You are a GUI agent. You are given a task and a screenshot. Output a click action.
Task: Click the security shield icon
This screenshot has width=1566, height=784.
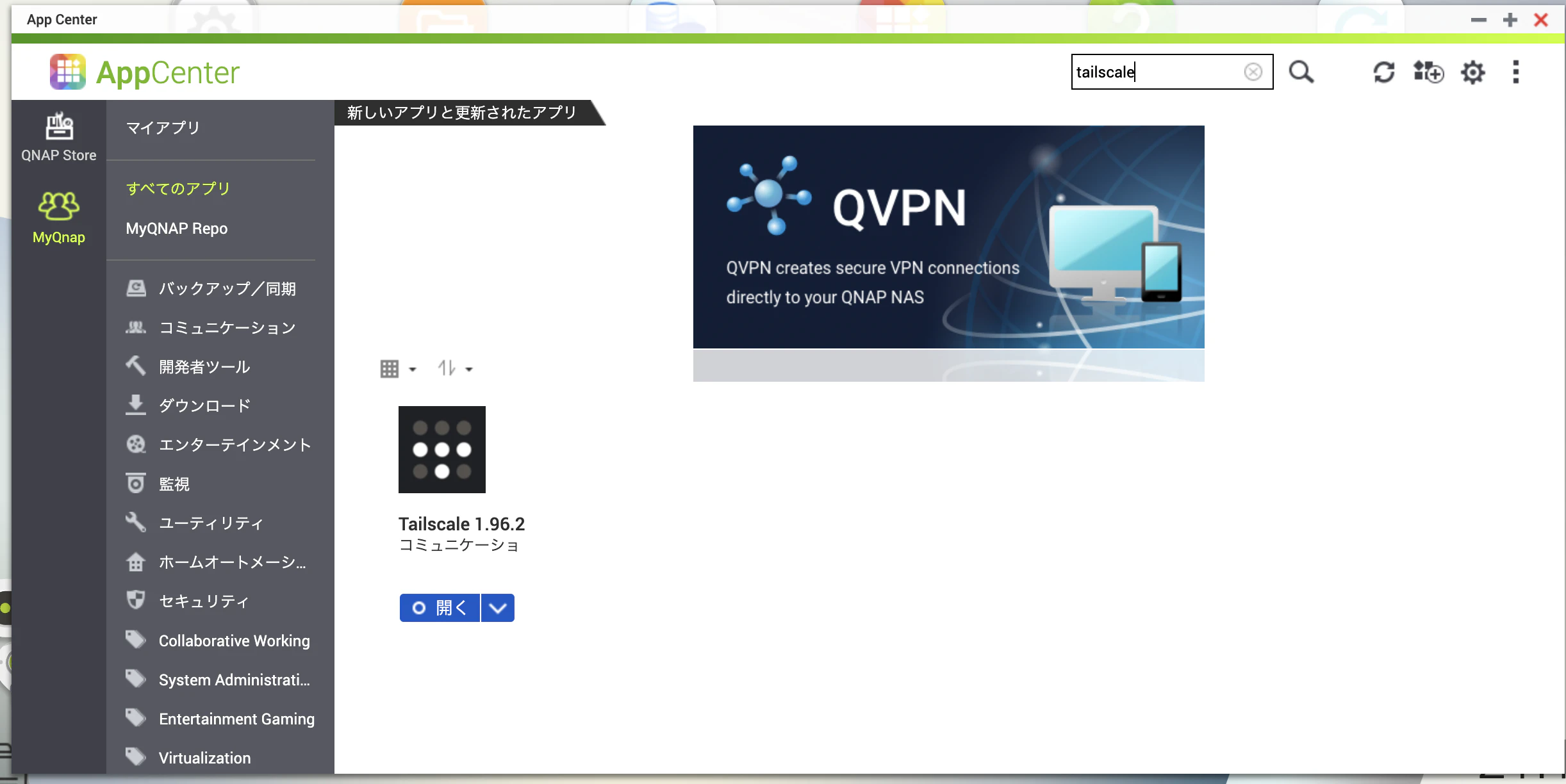(136, 601)
